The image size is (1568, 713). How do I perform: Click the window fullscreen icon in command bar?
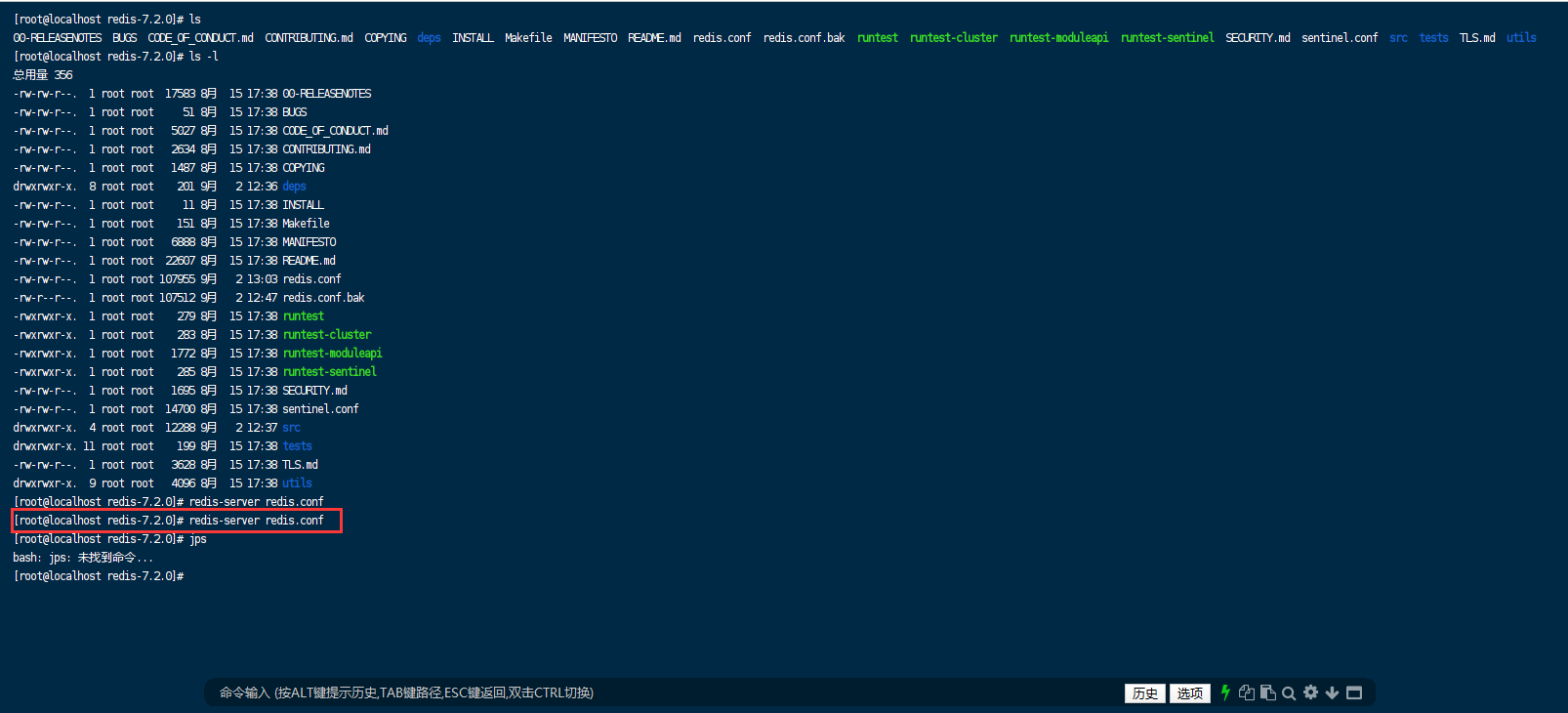(1354, 692)
